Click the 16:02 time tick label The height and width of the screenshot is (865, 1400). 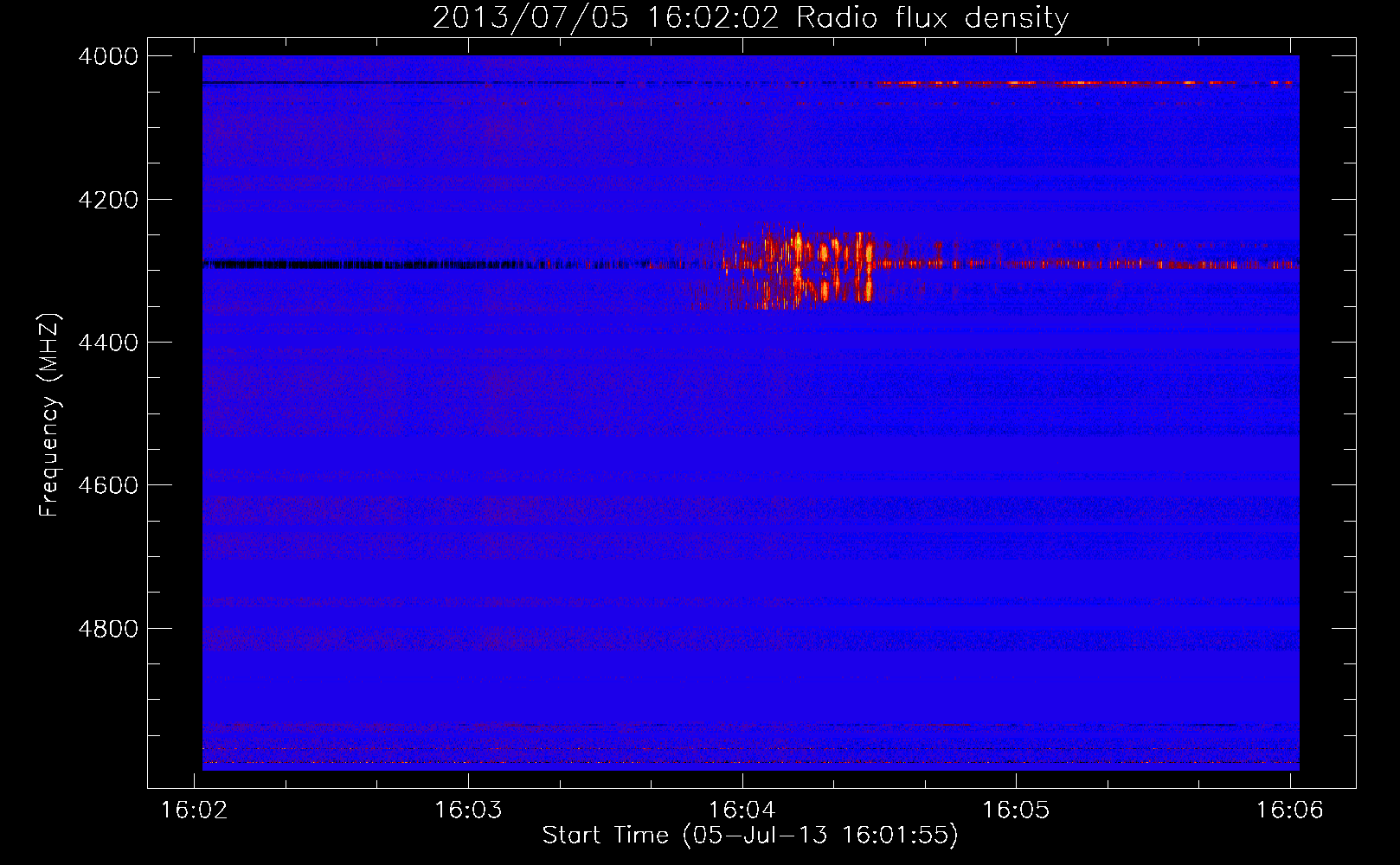(x=195, y=810)
